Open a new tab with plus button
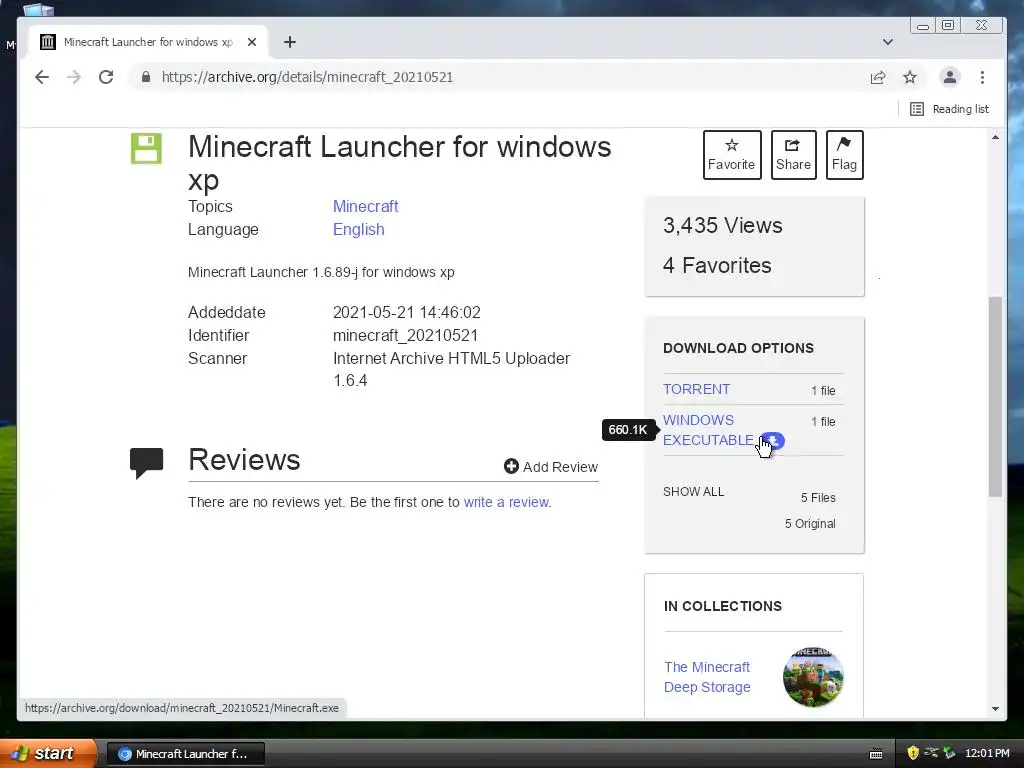Screen dimensions: 1024x768 290,42
